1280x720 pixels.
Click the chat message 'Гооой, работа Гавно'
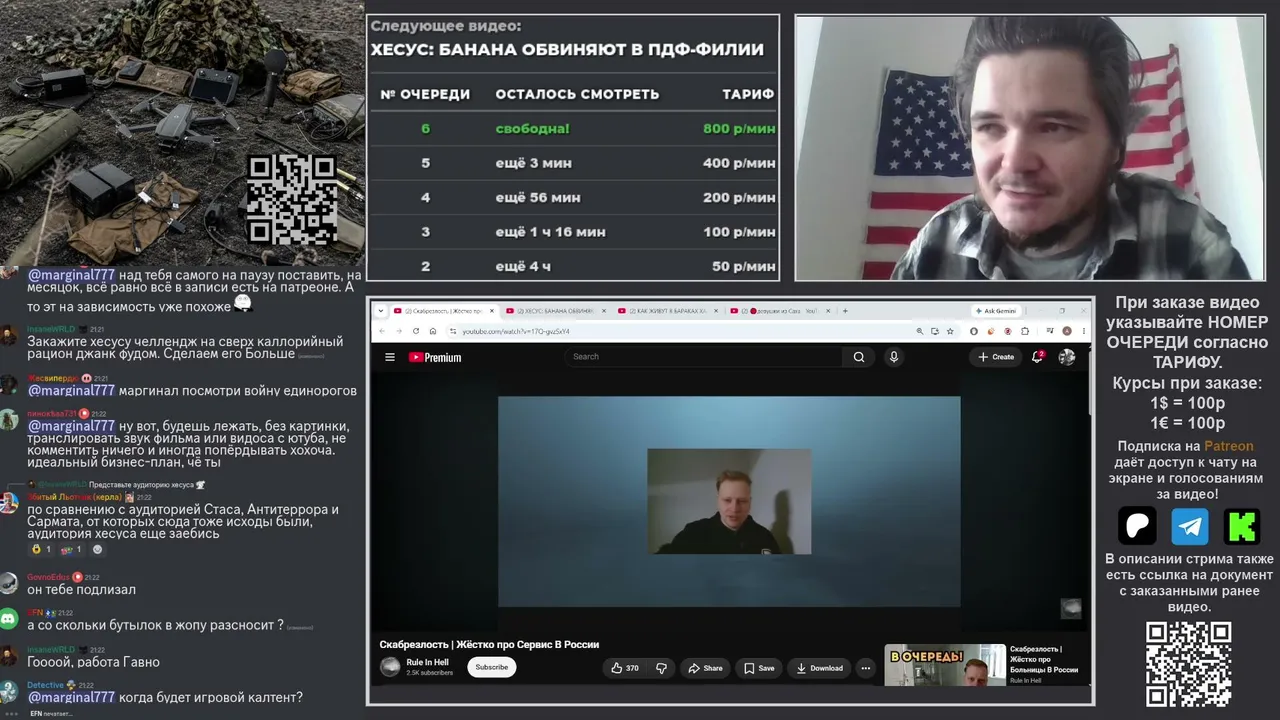[x=93, y=662]
